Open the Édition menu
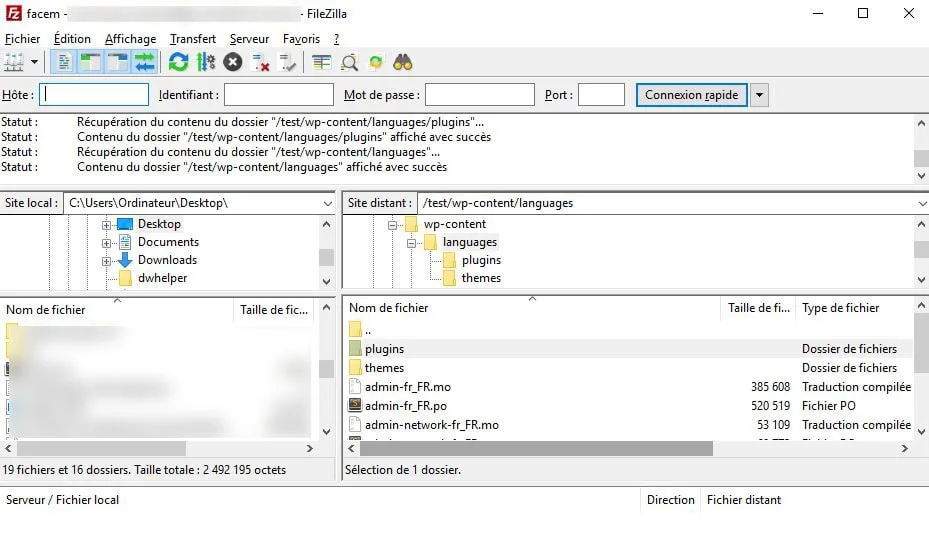 (x=72, y=39)
